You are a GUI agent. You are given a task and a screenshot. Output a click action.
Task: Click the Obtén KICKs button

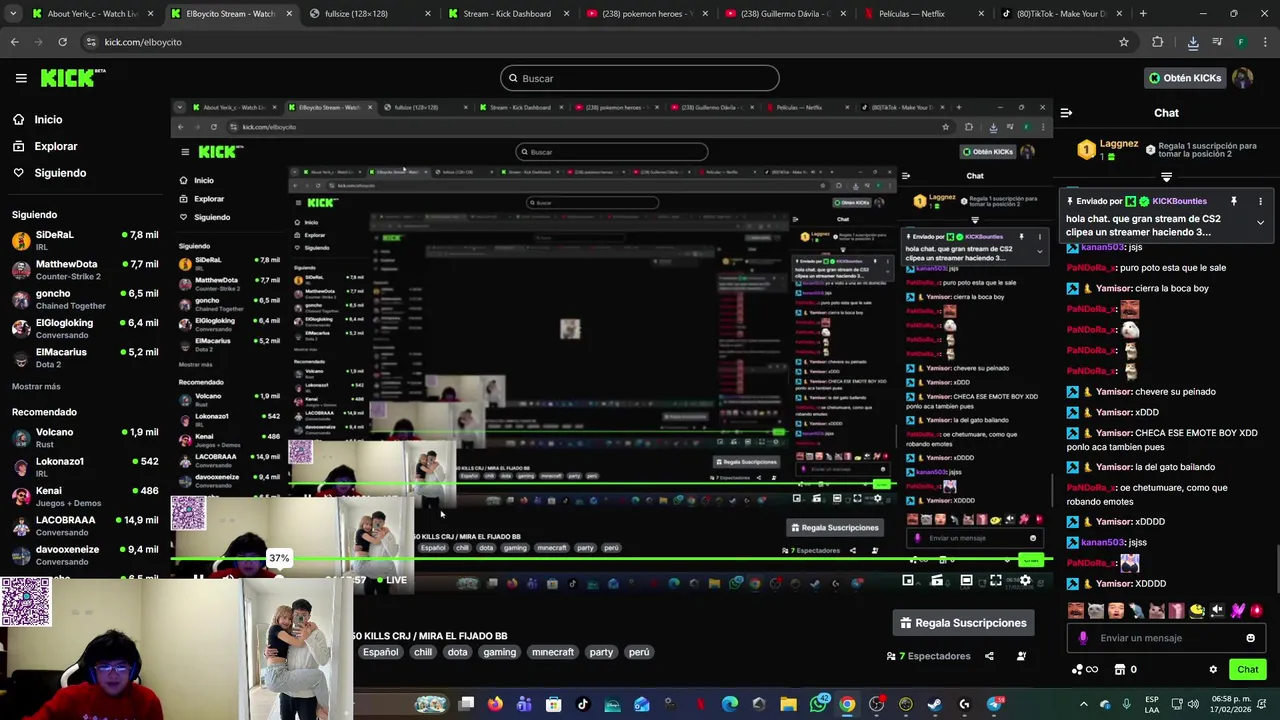tap(1184, 78)
